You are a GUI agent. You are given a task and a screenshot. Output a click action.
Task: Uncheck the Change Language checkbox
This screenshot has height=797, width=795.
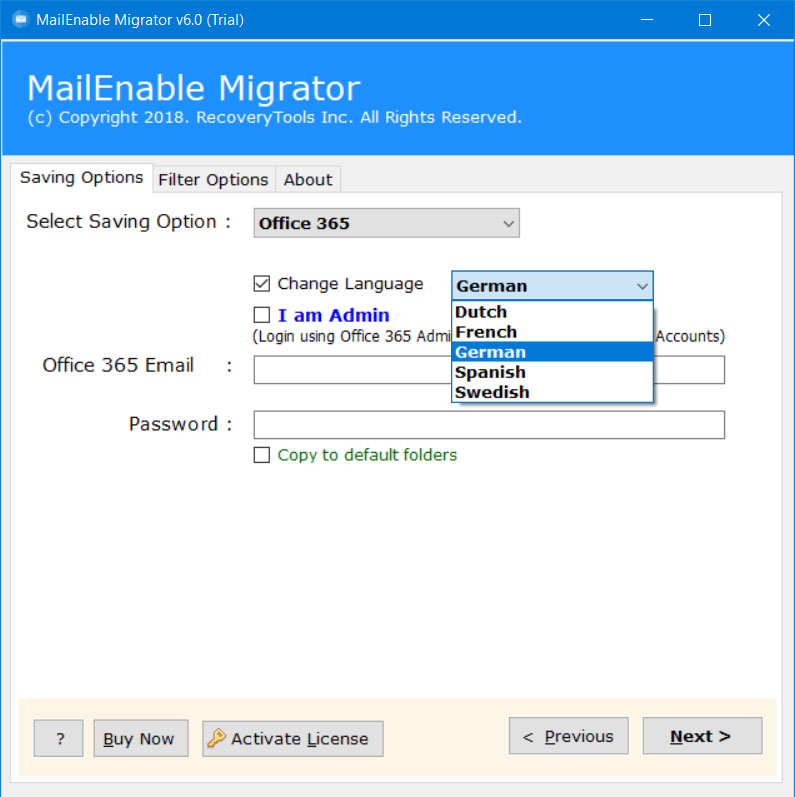coord(262,284)
